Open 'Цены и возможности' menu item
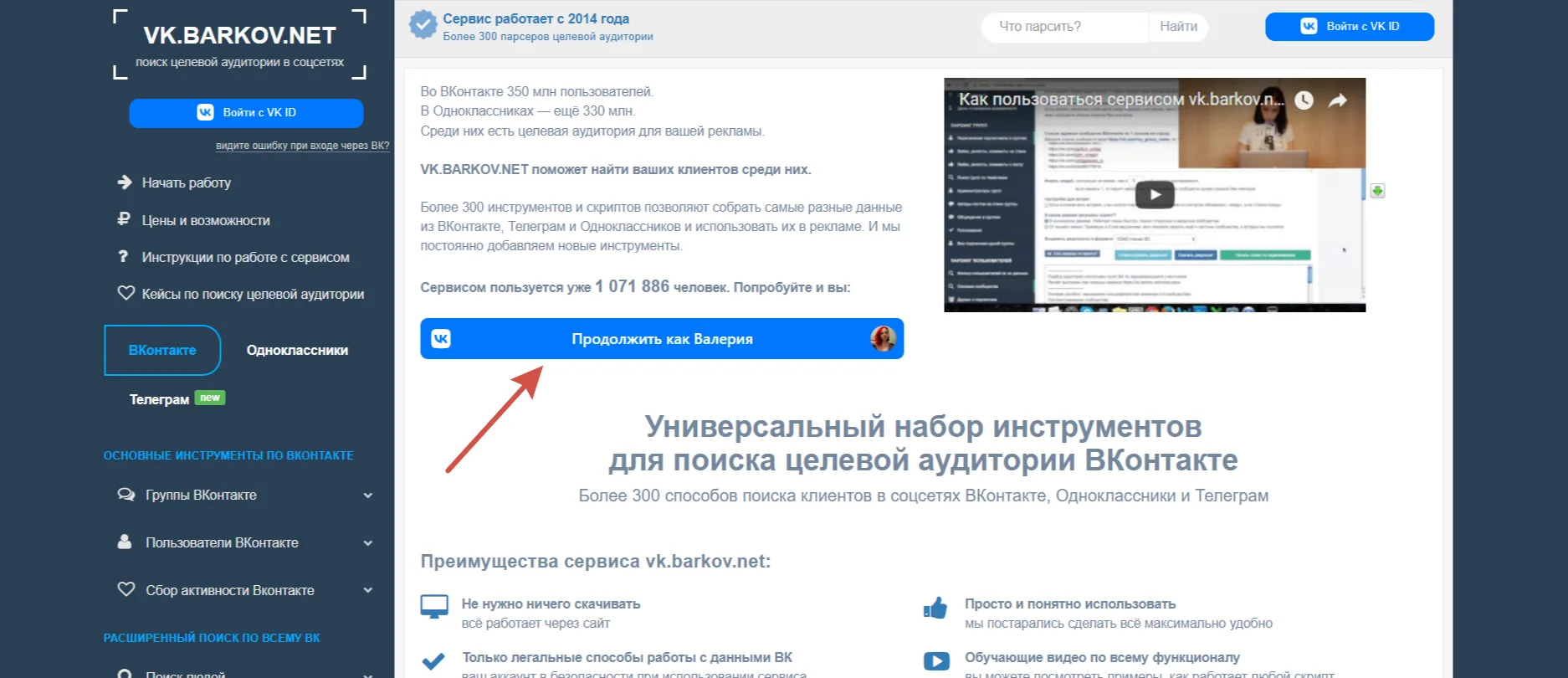The height and width of the screenshot is (678, 1568). pyautogui.click(x=206, y=220)
